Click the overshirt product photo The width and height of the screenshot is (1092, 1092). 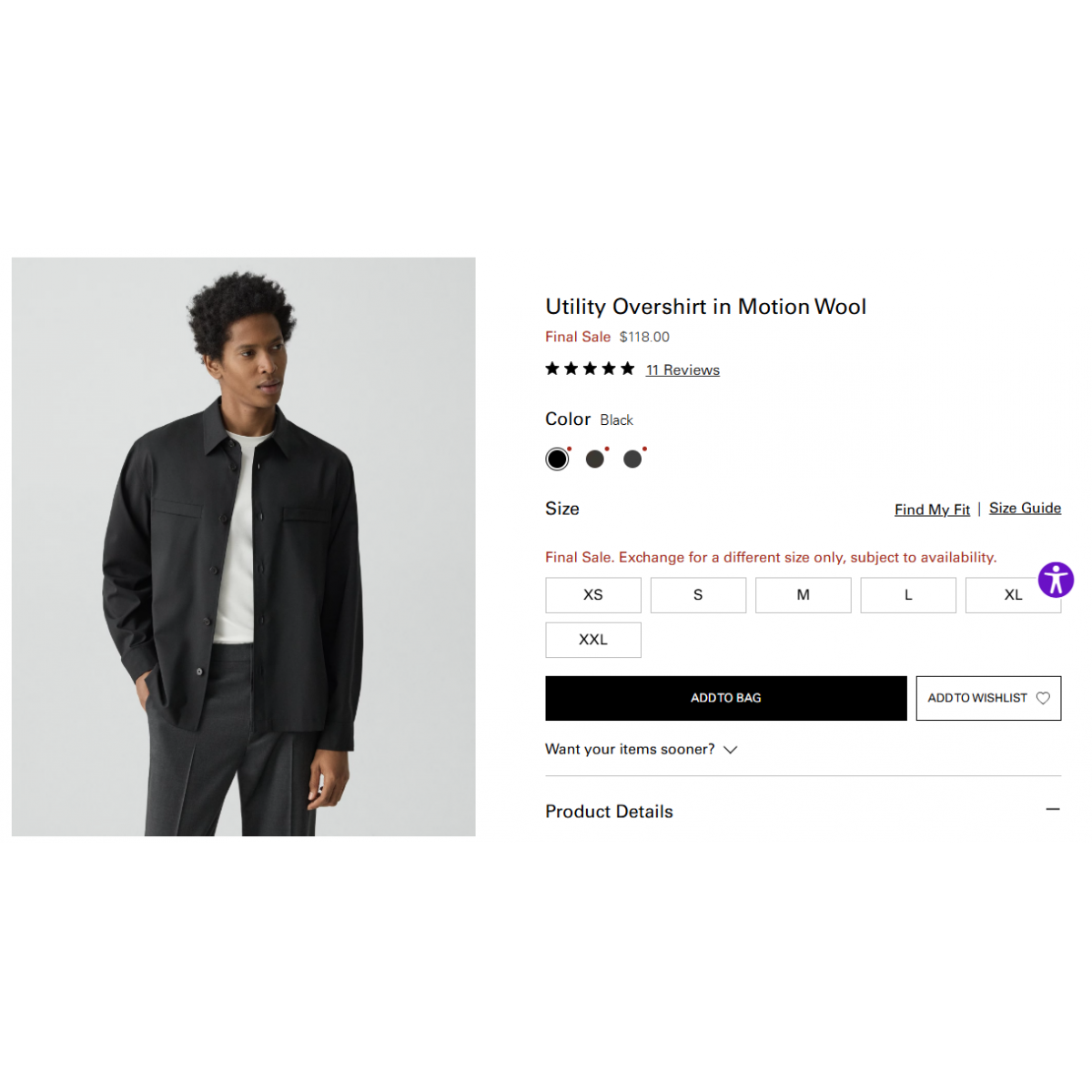243,546
